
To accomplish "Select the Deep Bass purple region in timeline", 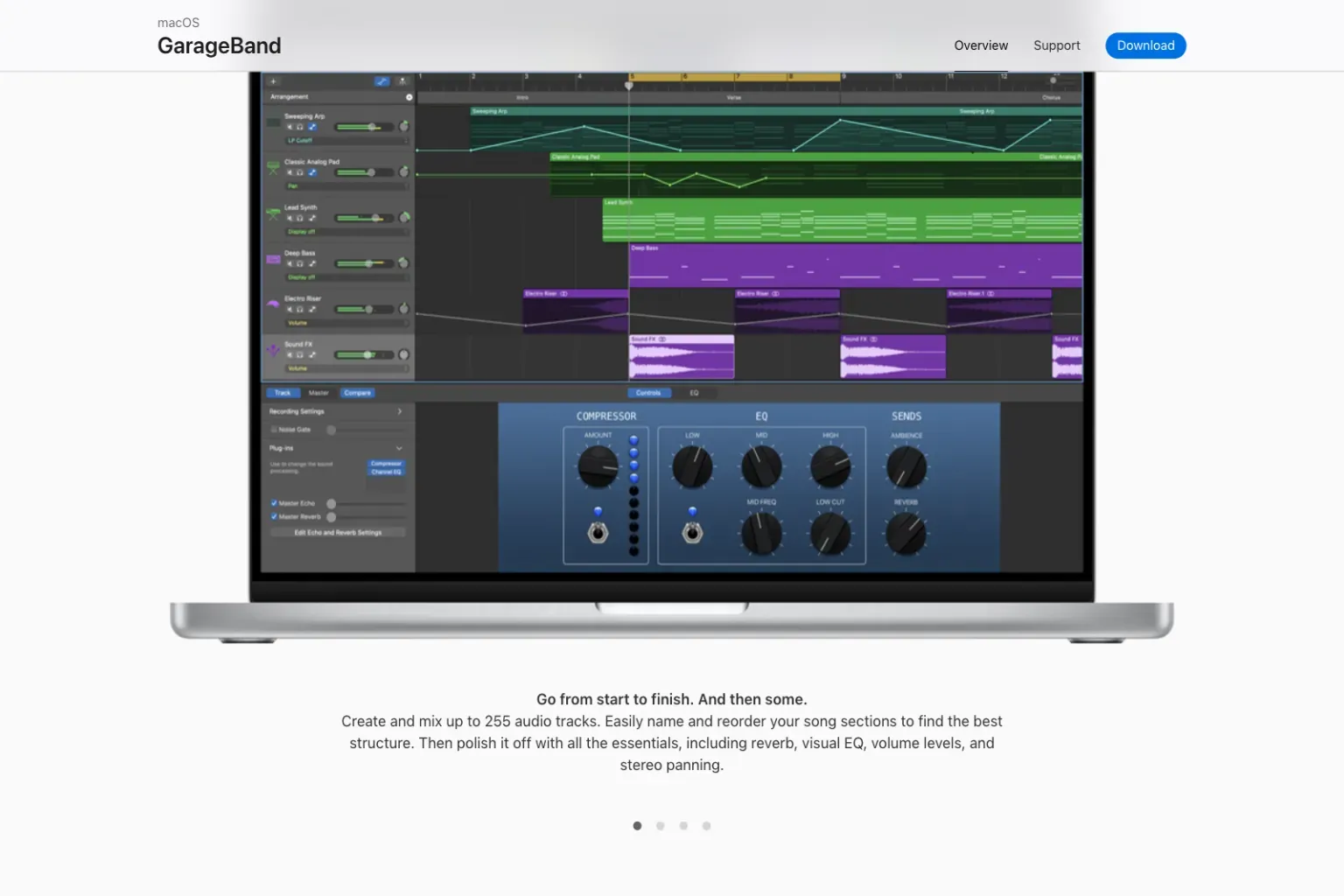I will [856, 266].
